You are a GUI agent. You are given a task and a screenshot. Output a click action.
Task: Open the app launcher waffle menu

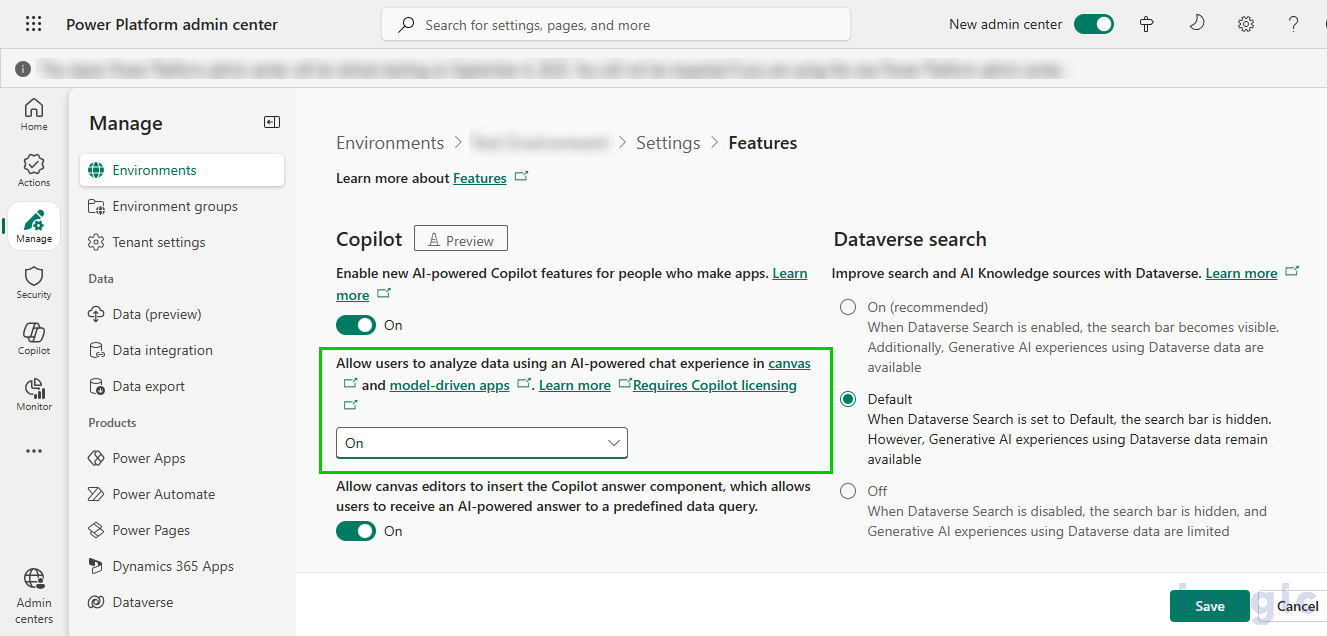coord(33,24)
